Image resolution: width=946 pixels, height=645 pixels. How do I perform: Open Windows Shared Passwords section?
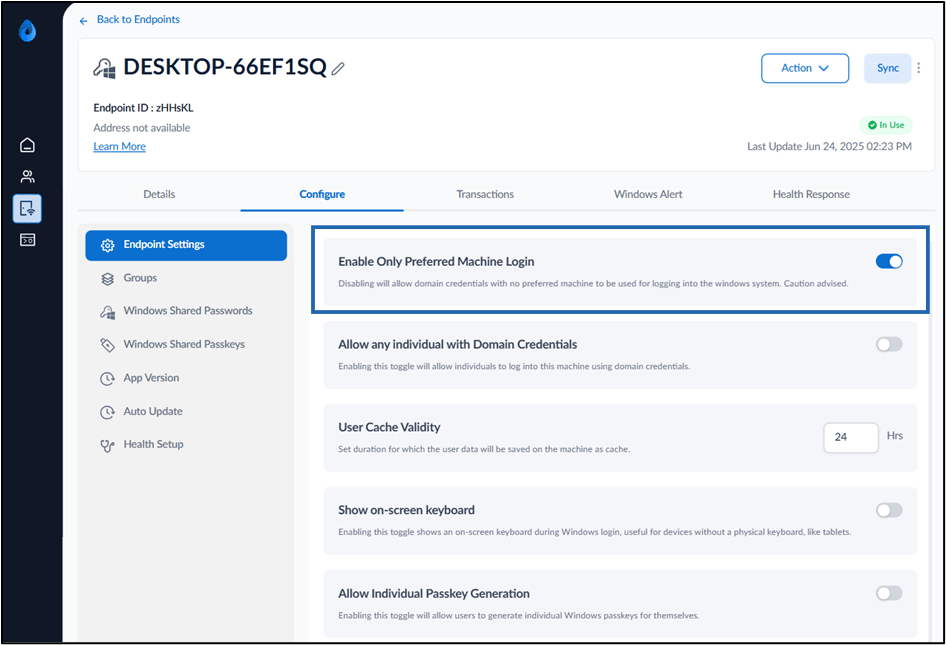[x=186, y=311]
